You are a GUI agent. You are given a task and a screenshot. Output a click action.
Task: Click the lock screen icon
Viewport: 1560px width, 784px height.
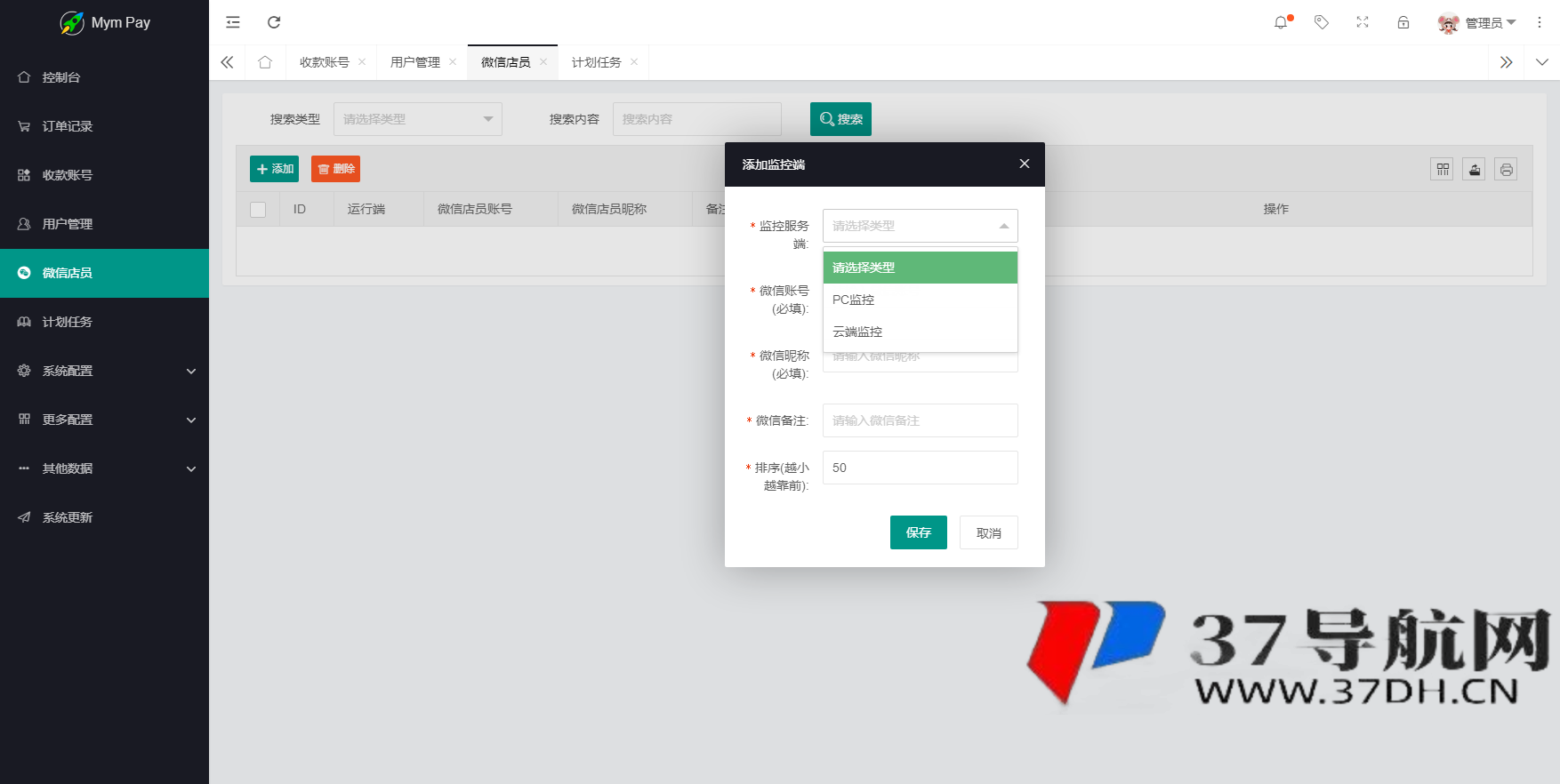pyautogui.click(x=1403, y=22)
